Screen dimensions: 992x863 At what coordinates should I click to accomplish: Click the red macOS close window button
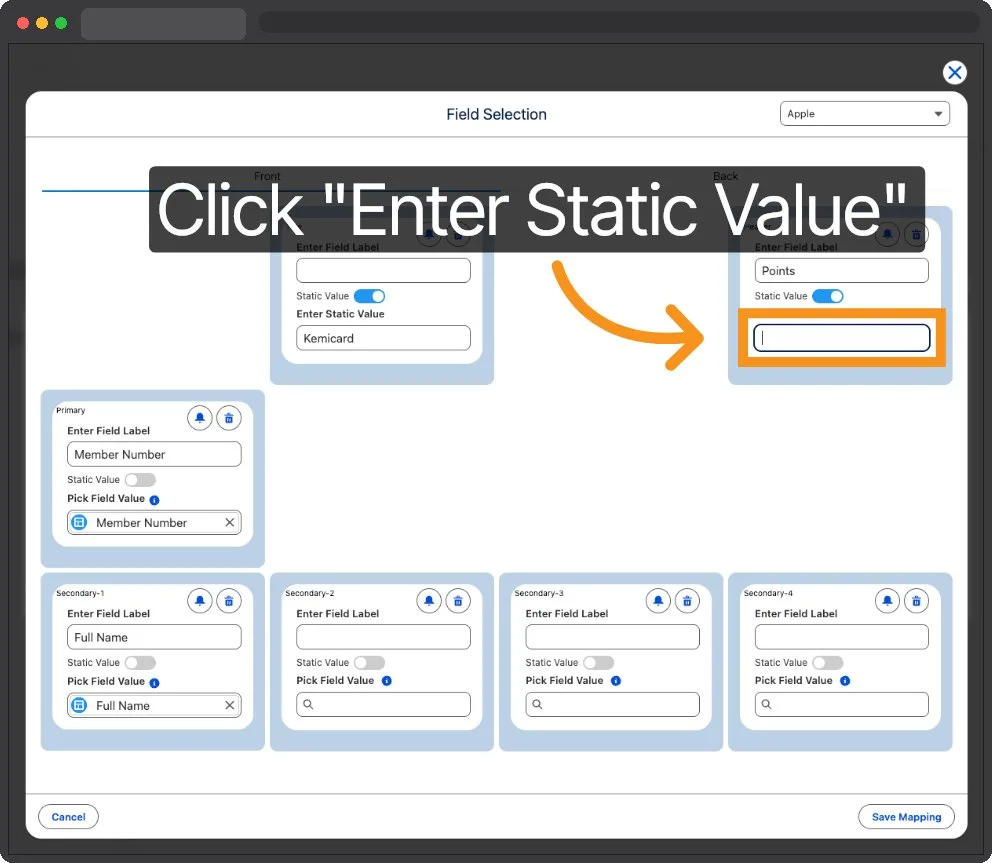[x=23, y=23]
